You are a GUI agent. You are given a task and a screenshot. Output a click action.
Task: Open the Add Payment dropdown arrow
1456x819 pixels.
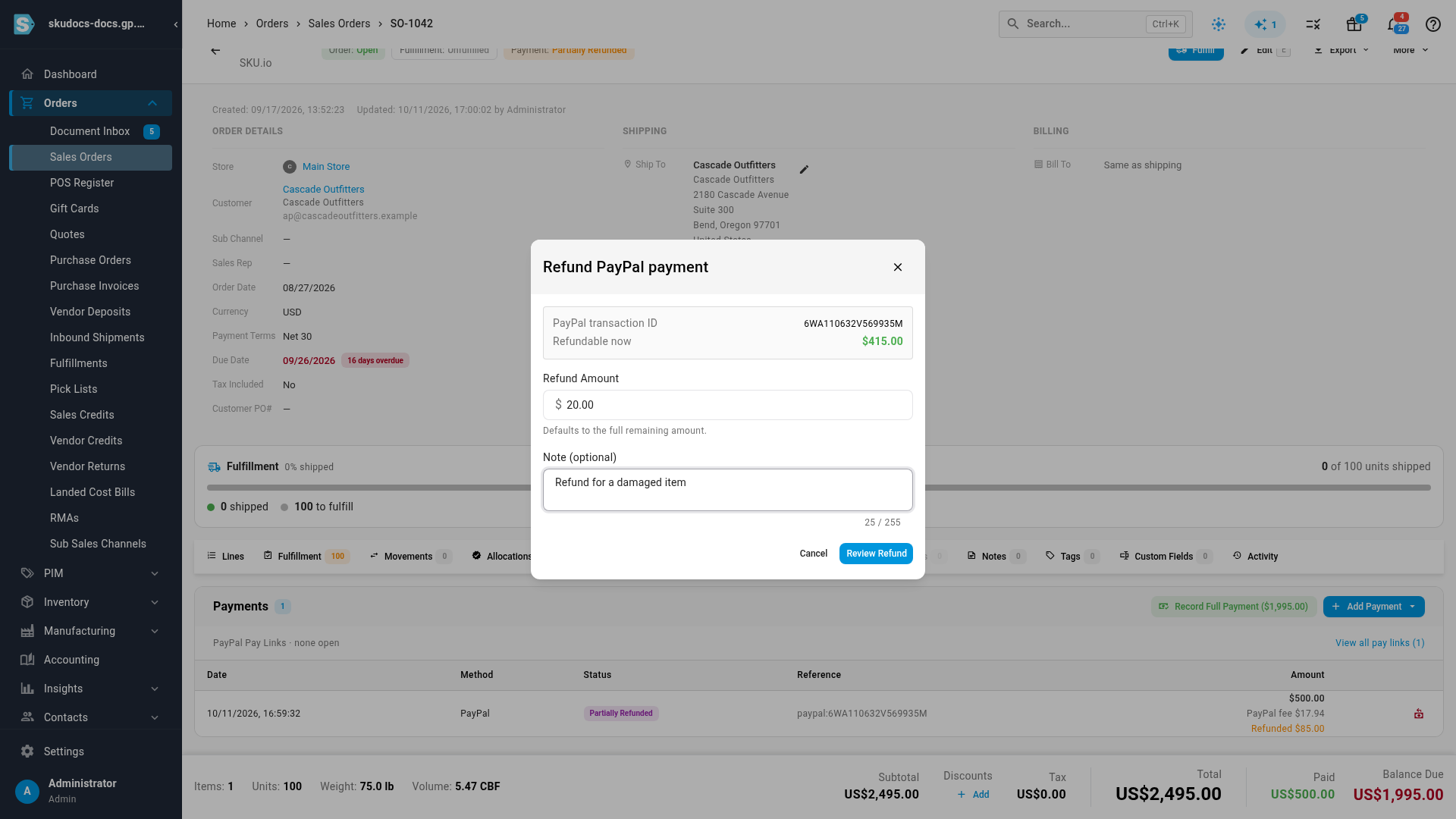[1413, 607]
